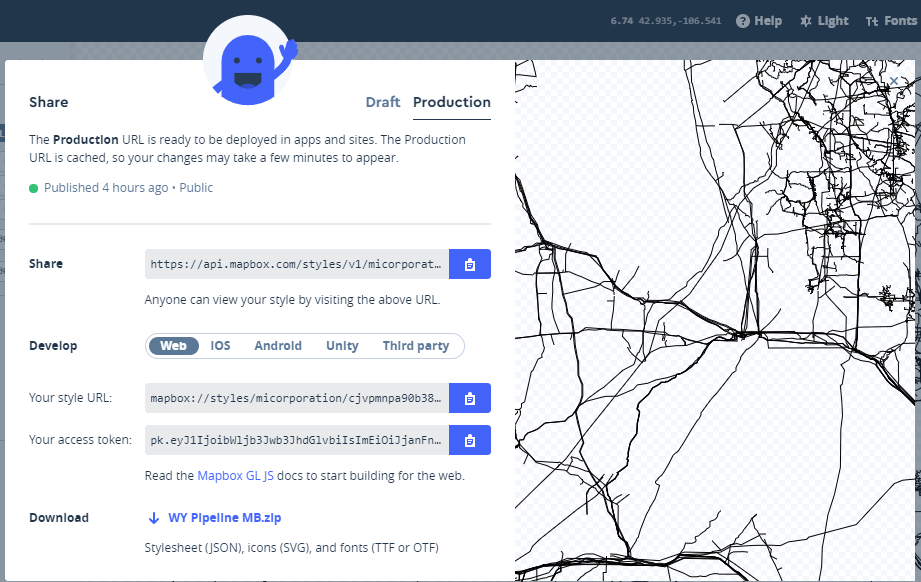Select the Production tab

pyautogui.click(x=452, y=102)
